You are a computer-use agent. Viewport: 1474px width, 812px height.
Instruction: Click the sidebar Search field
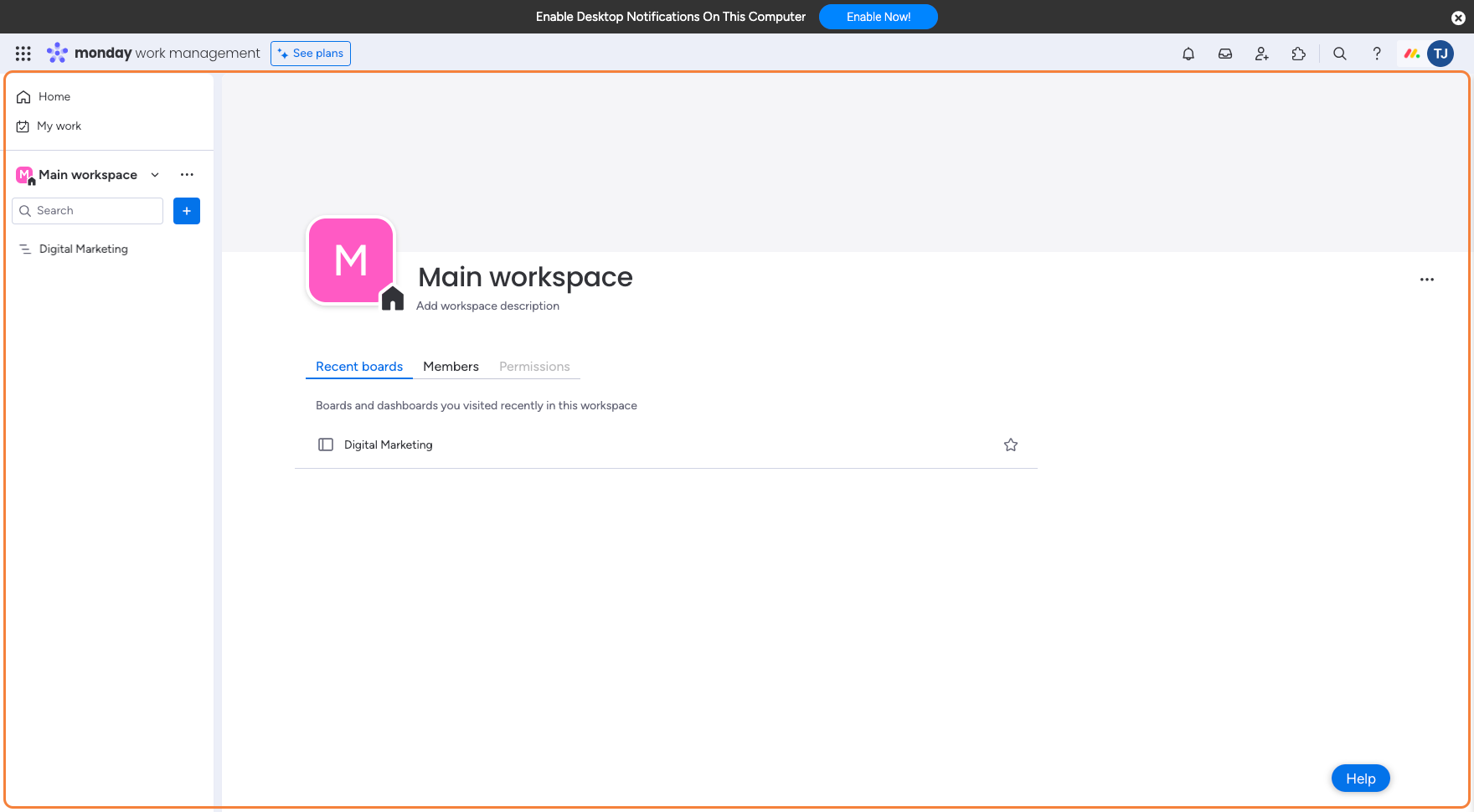pyautogui.click(x=88, y=211)
